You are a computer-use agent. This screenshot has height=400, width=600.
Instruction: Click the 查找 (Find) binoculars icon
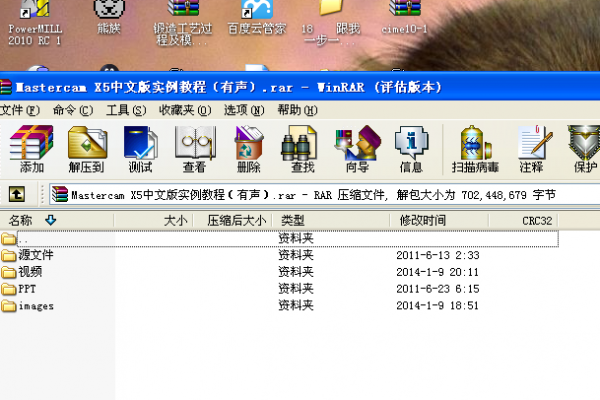tap(302, 149)
